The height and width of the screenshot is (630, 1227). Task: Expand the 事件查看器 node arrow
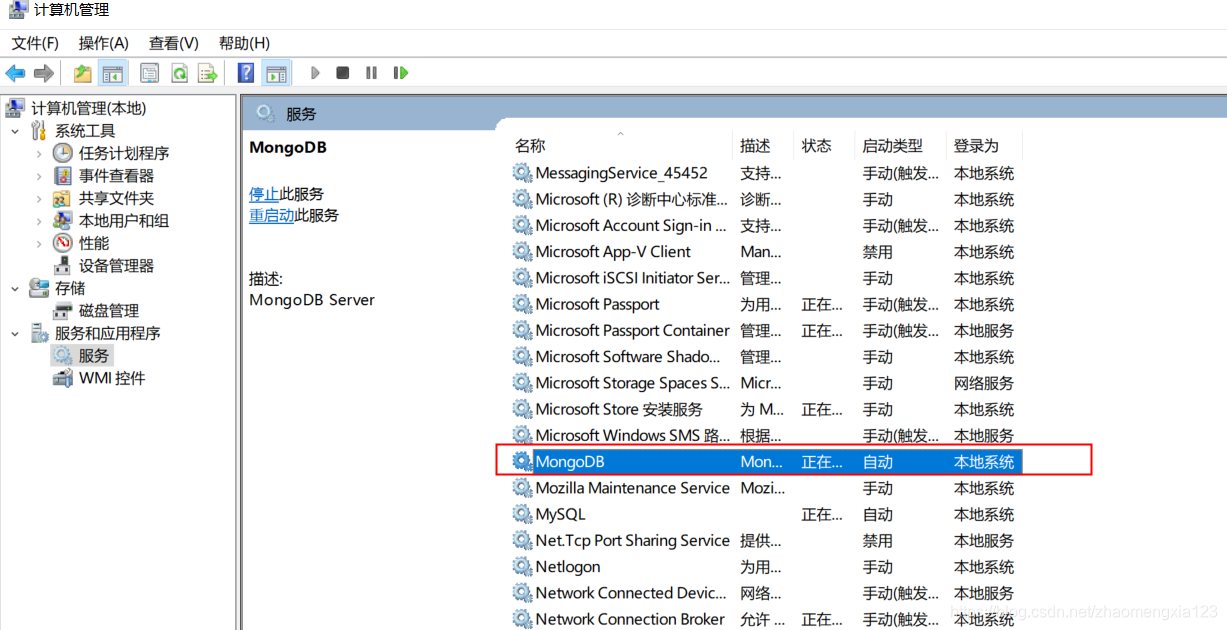tap(39, 176)
